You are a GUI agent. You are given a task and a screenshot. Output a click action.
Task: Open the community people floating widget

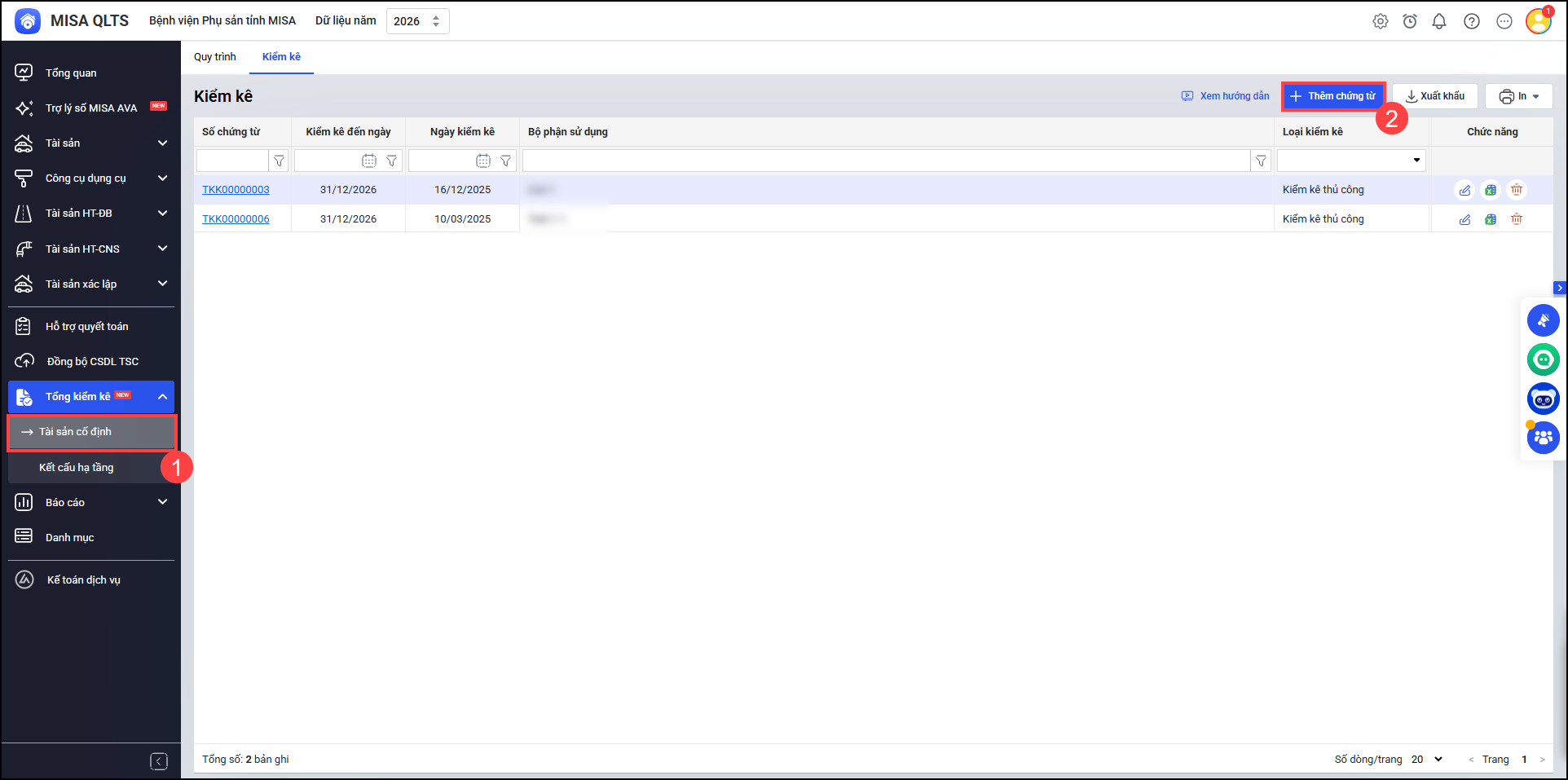click(1544, 438)
